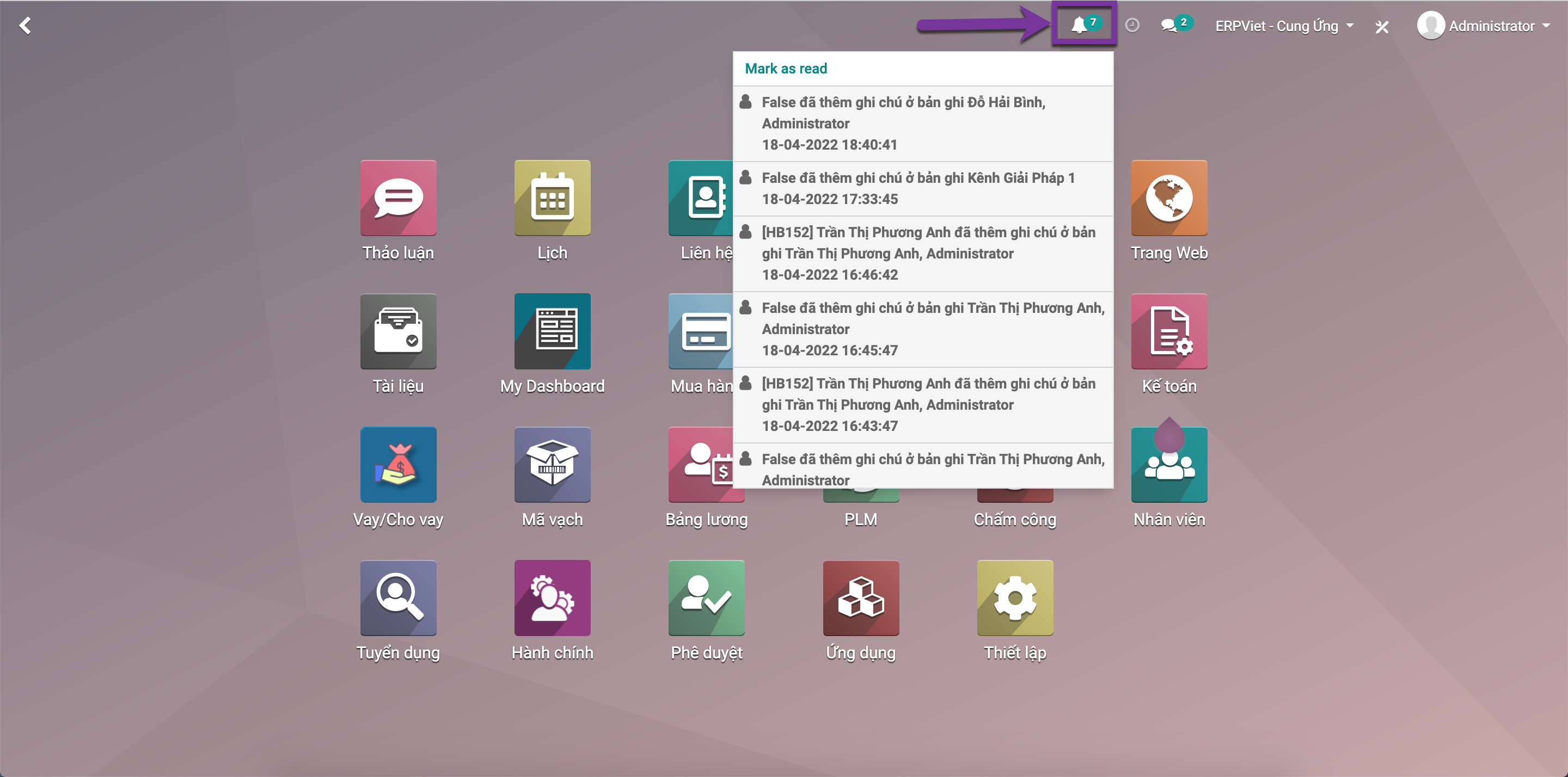Open the Liên hệ contacts app
1568x777 pixels.
tap(701, 198)
